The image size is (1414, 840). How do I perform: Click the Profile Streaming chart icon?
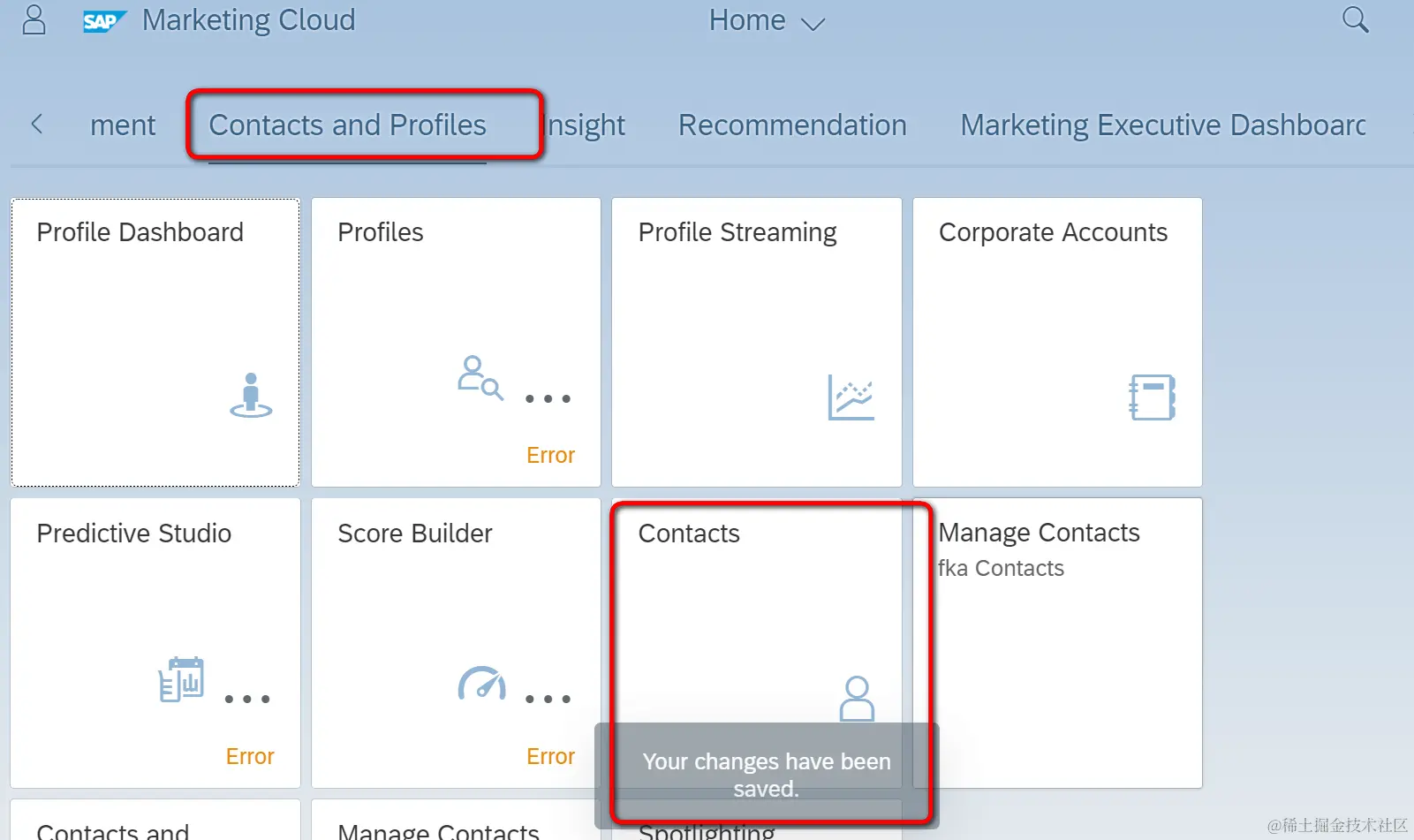(x=851, y=397)
